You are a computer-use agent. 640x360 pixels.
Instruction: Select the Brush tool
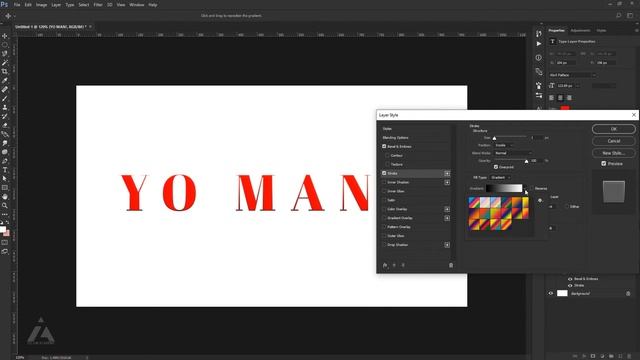4,99
